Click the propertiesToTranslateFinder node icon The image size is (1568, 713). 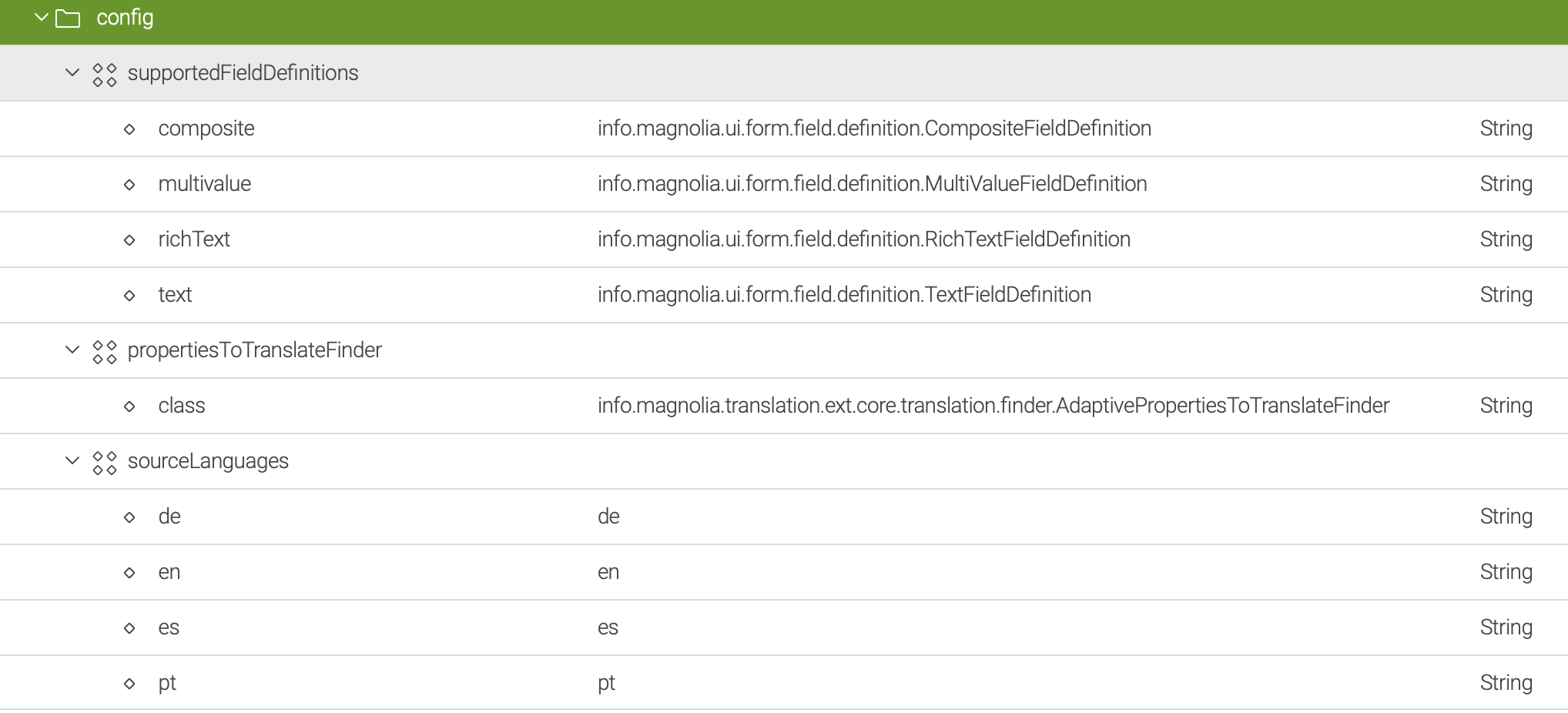tap(104, 350)
